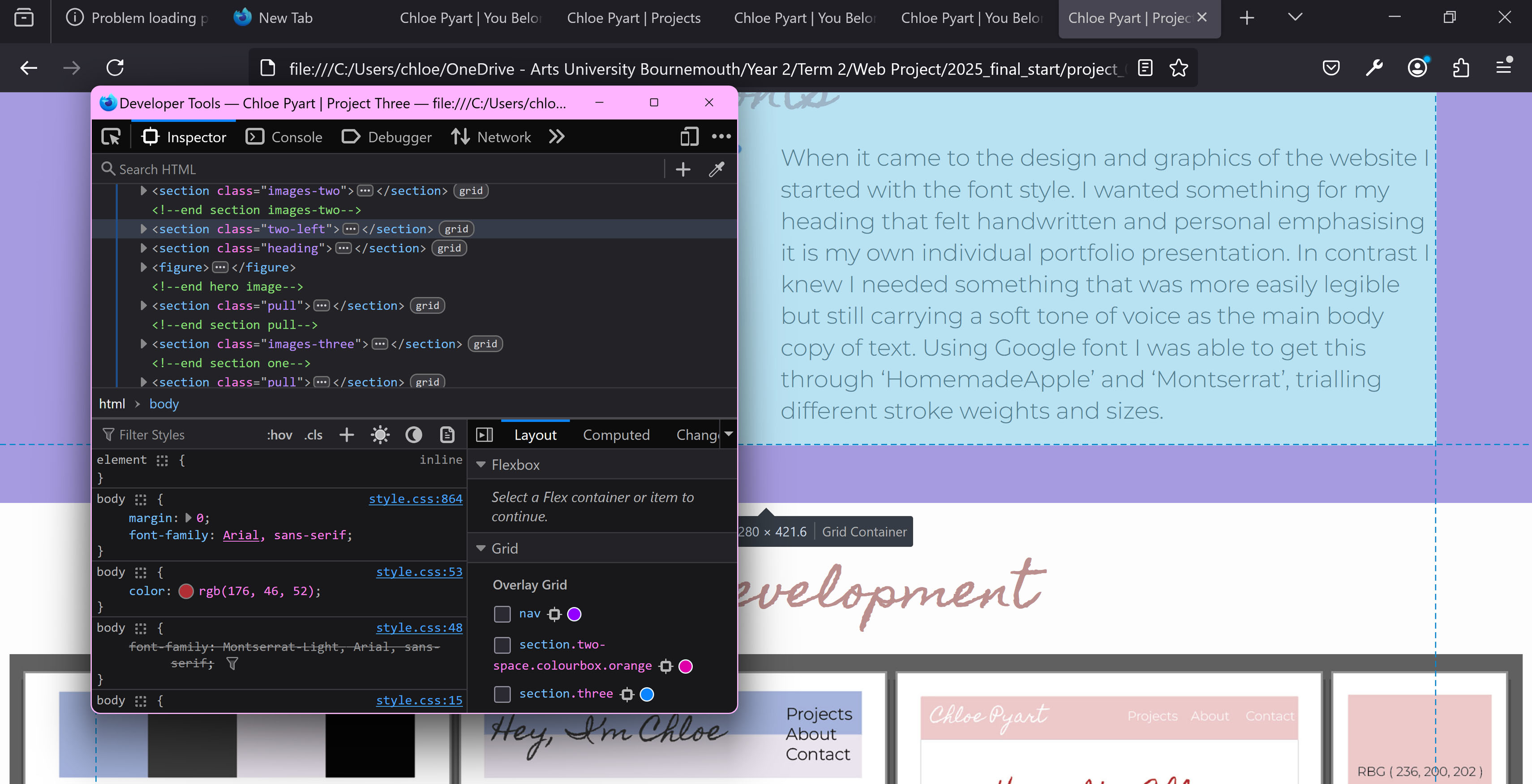Toggle selector highlighter for style.css:864 body rule
Image resolution: width=1532 pixels, height=784 pixels.
point(140,499)
